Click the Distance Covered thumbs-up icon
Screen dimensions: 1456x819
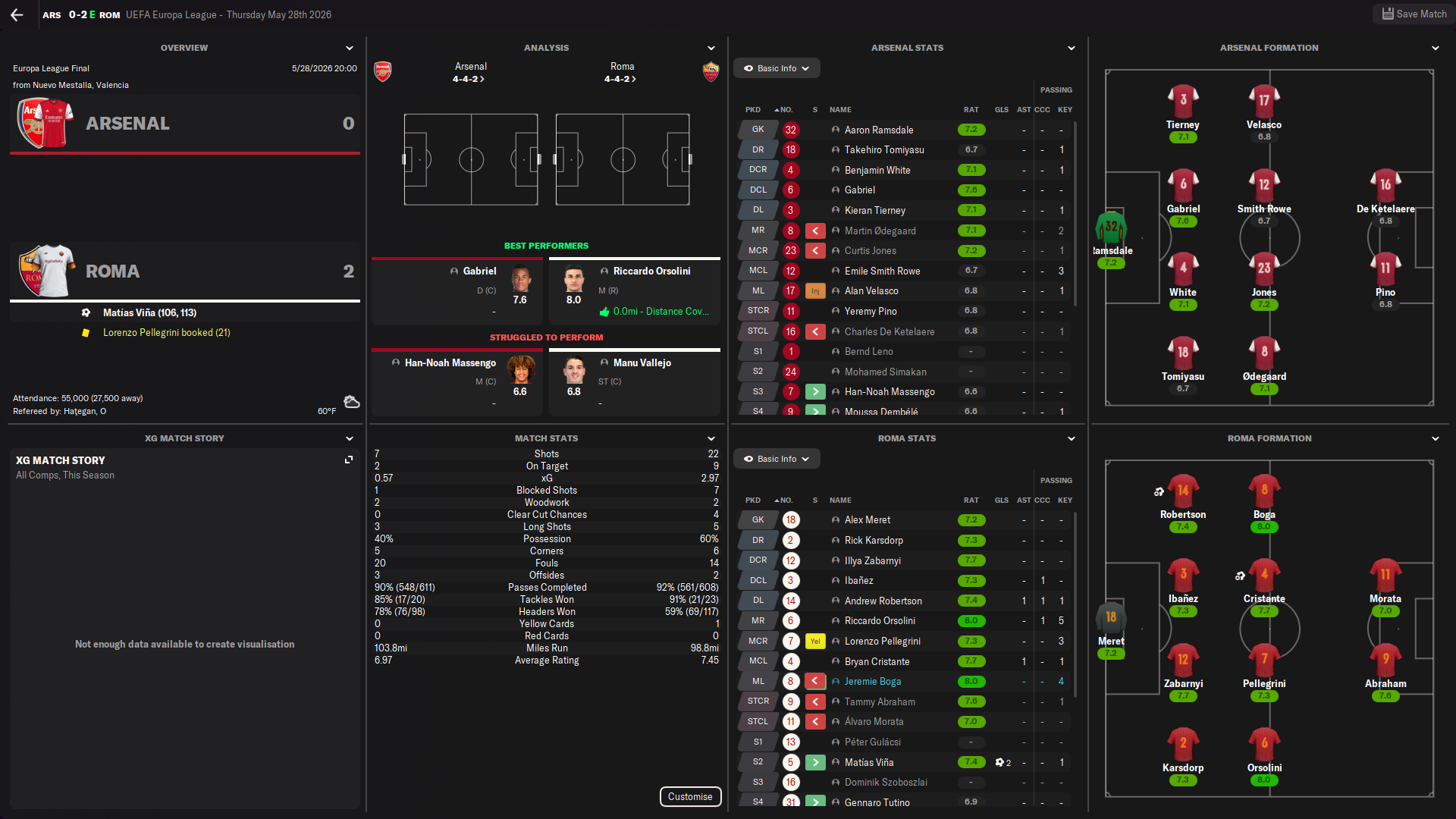coord(604,312)
